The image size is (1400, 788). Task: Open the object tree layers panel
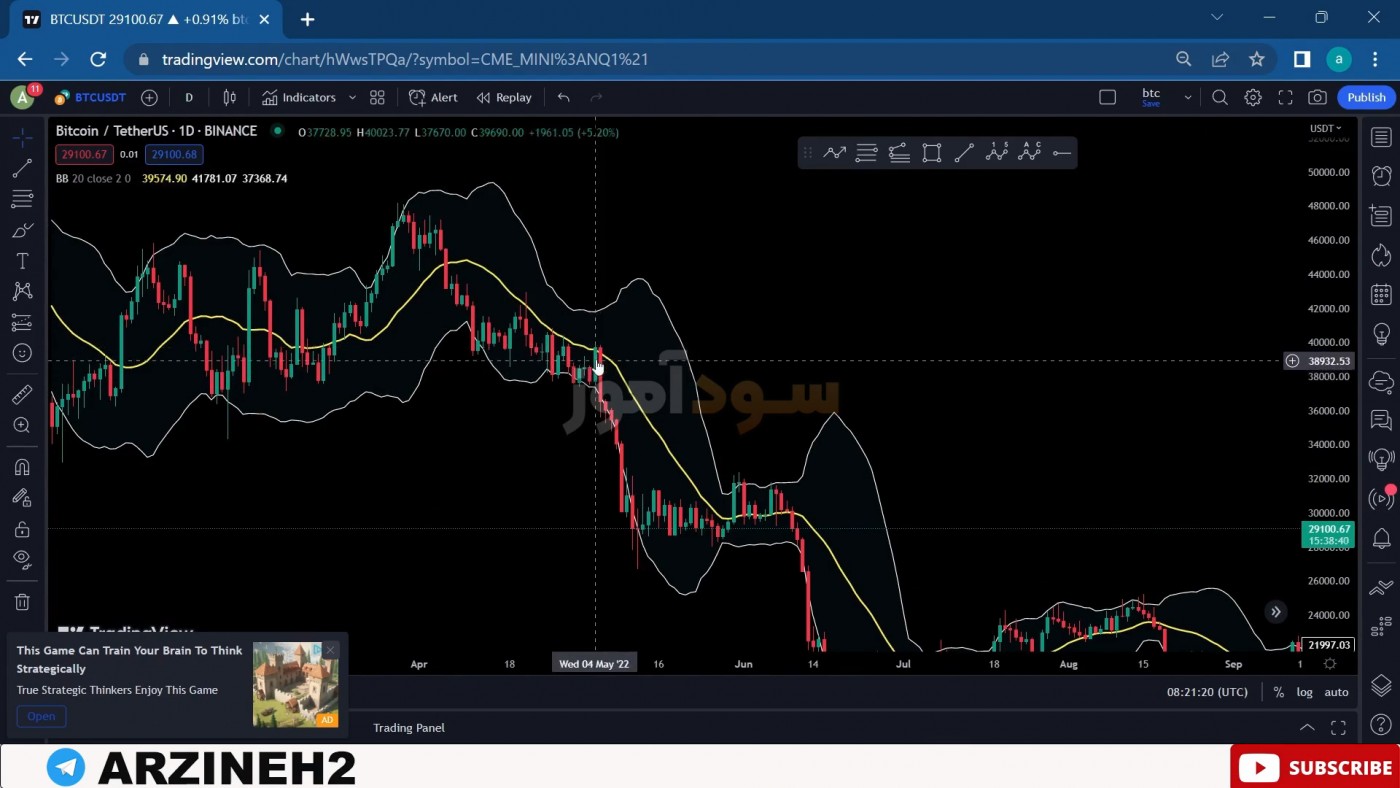click(x=1381, y=685)
